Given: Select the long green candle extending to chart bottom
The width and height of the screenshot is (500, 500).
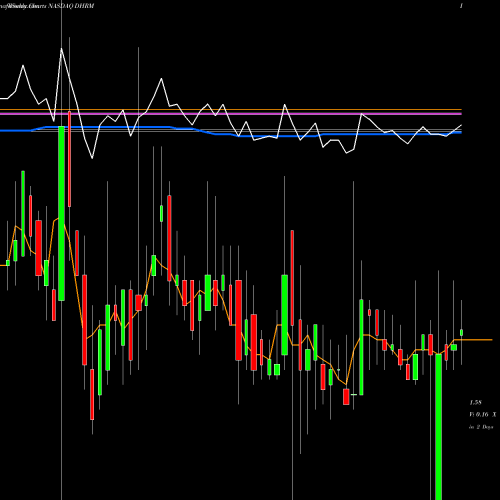Looking at the screenshot, I should 439,427.
